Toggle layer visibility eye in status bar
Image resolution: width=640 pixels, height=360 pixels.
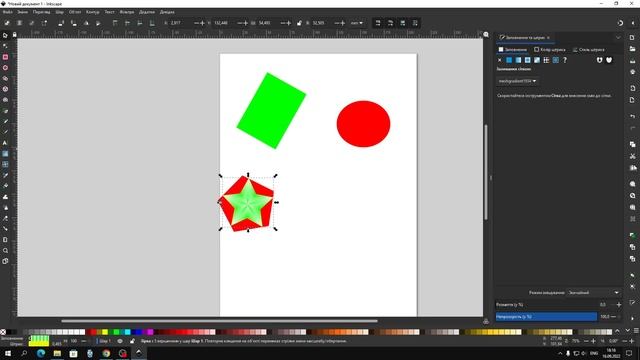[x=120, y=341]
